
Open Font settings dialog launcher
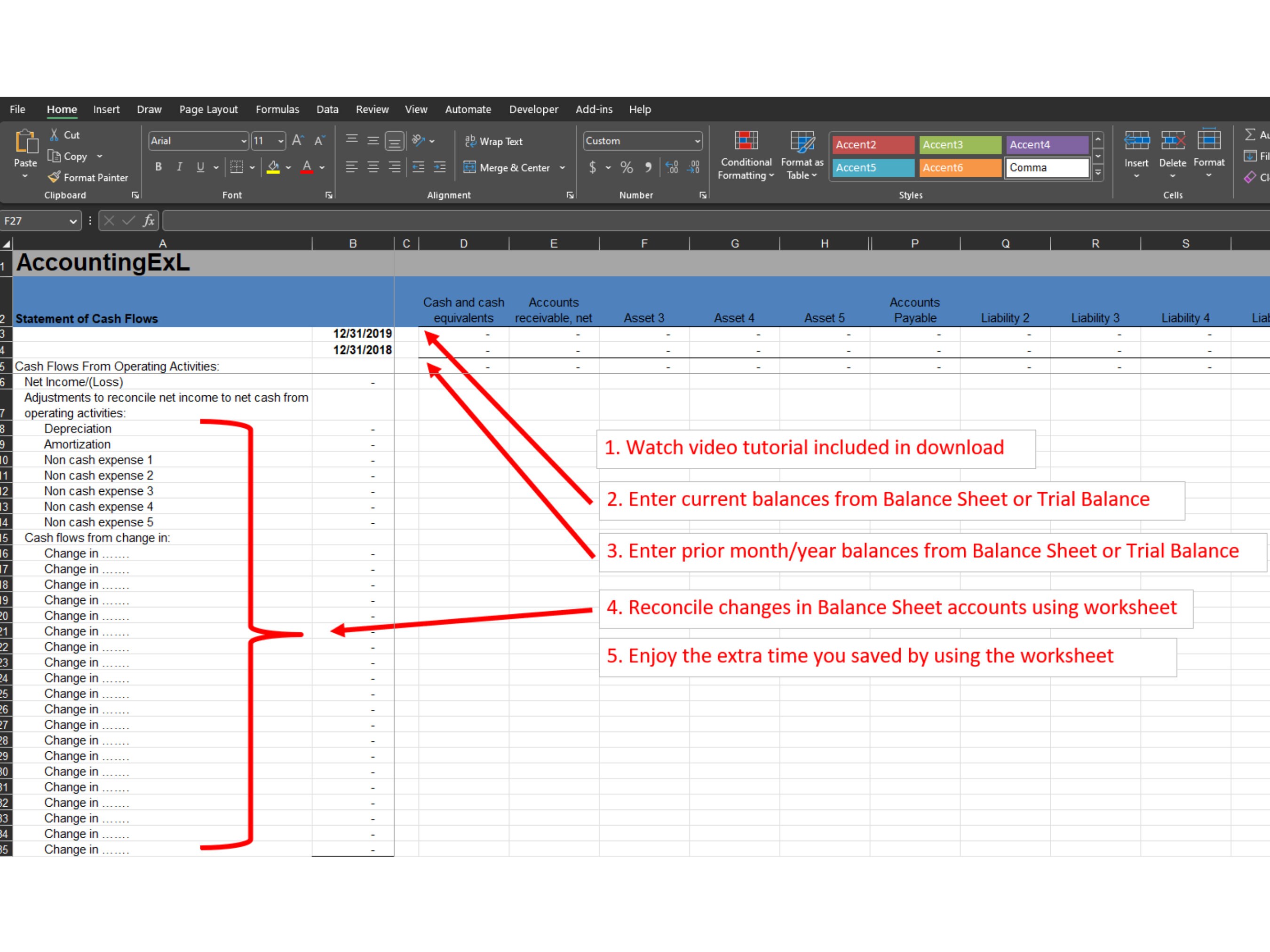pos(329,195)
